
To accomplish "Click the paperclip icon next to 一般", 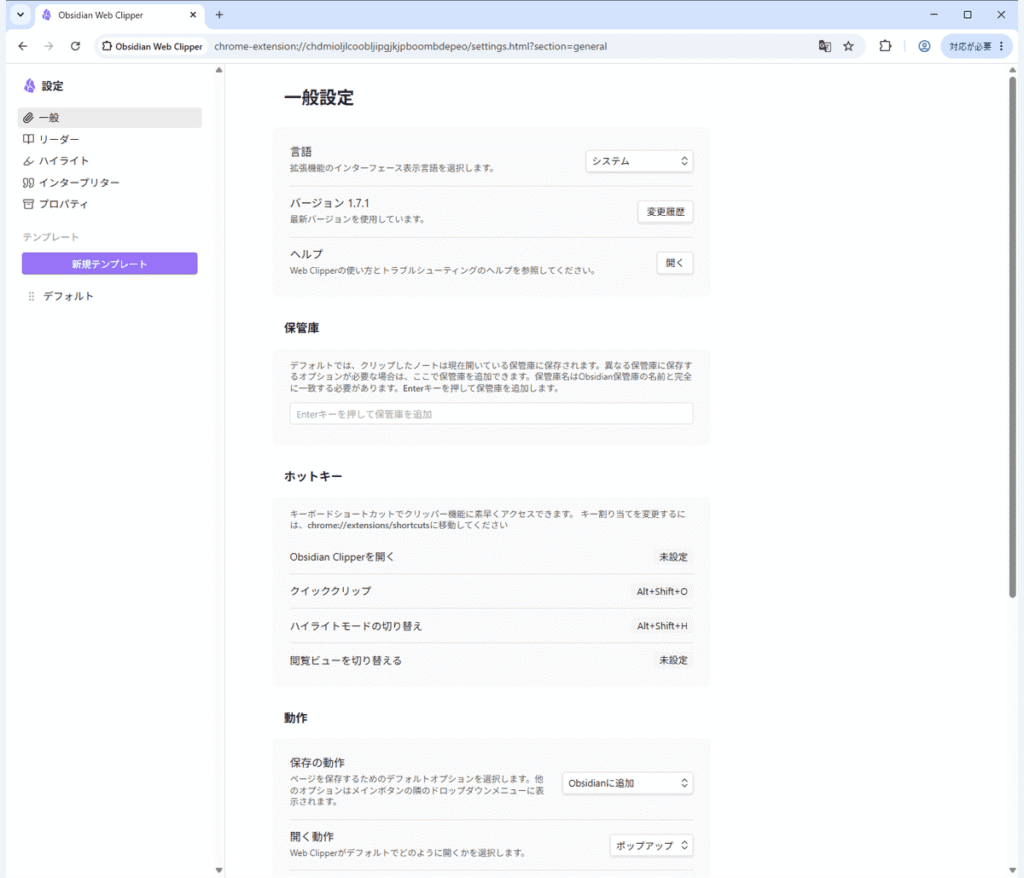I will [x=28, y=118].
